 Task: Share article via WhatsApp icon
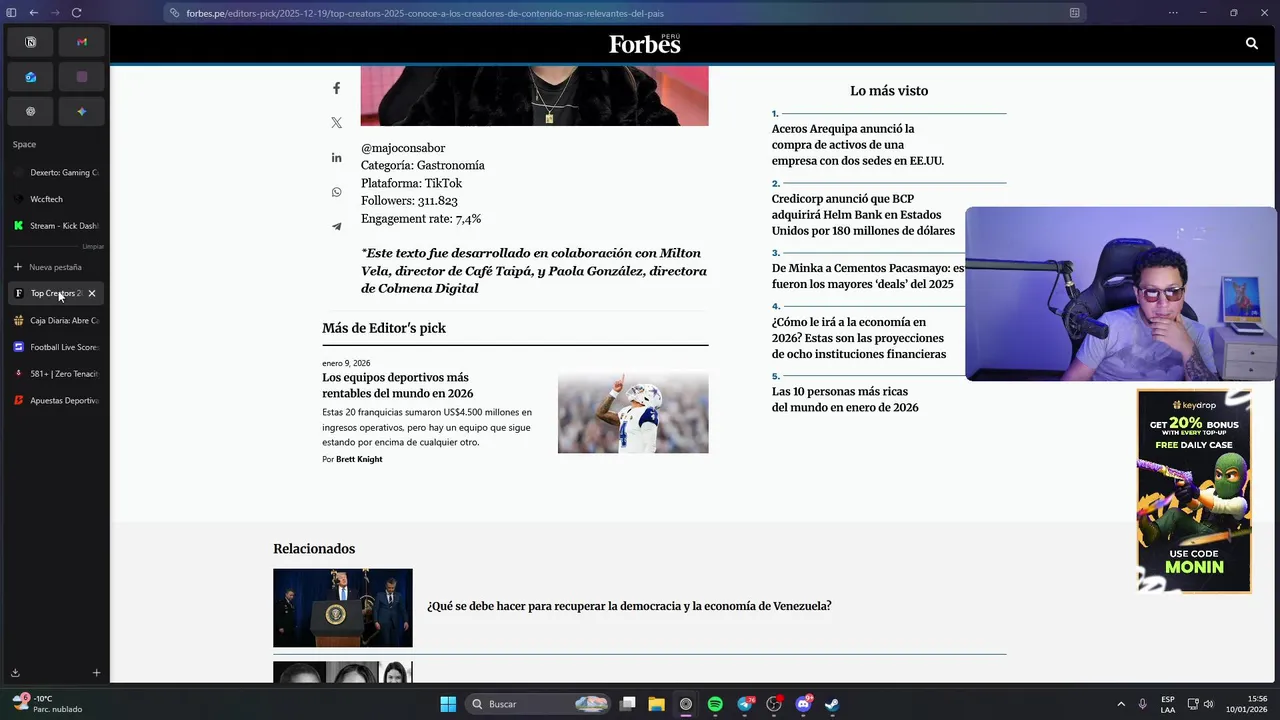click(336, 192)
